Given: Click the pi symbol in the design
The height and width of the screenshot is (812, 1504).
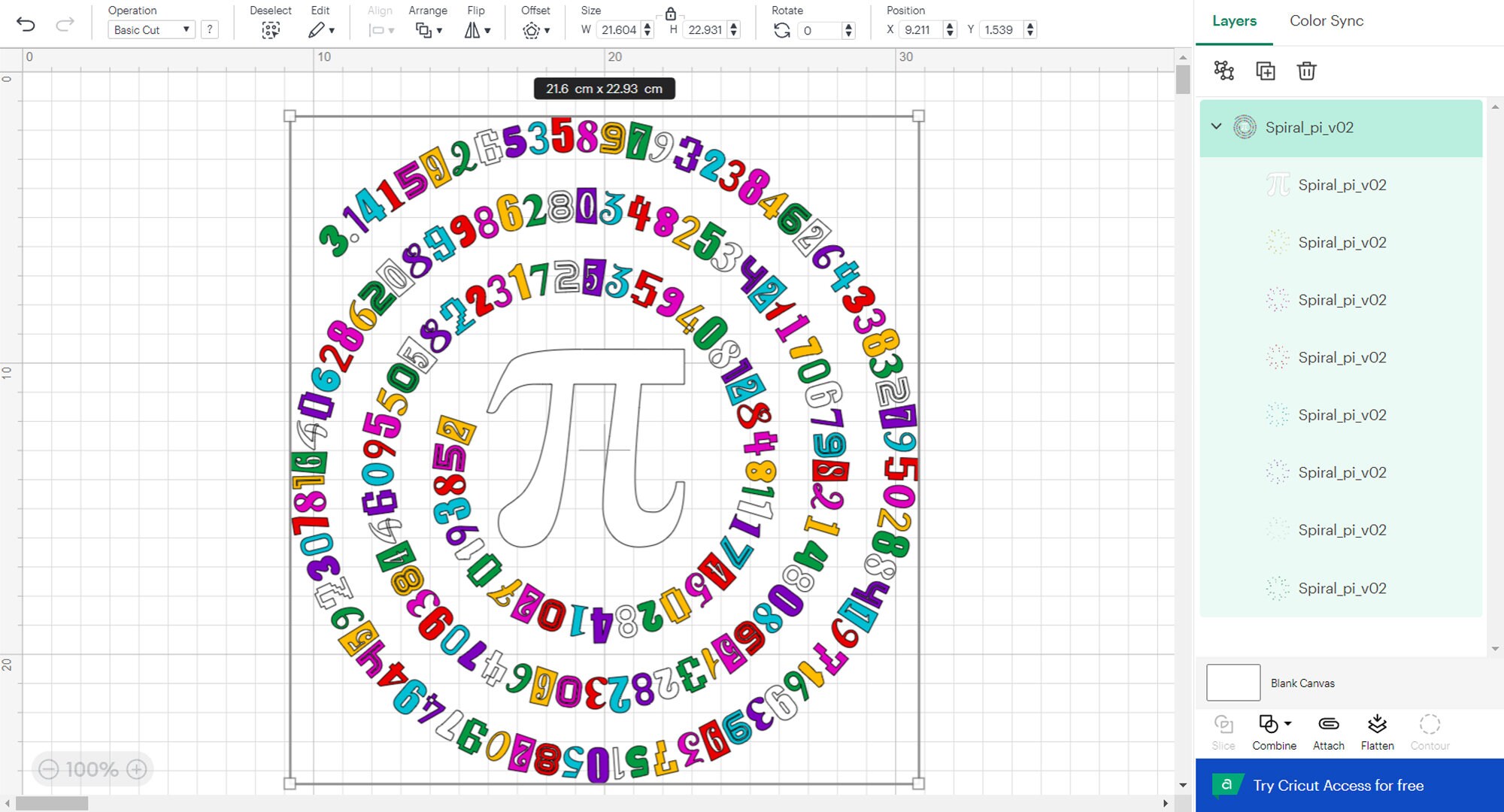Looking at the screenshot, I should 588,447.
